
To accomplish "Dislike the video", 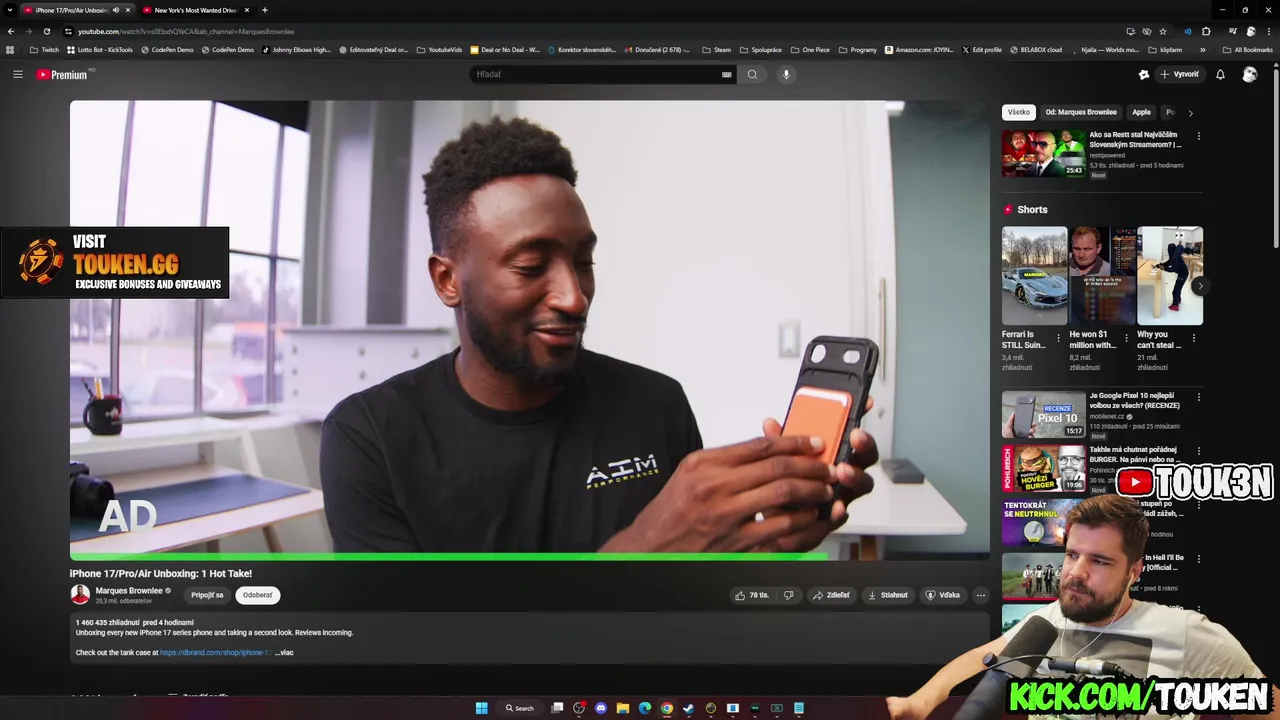I will point(788,595).
